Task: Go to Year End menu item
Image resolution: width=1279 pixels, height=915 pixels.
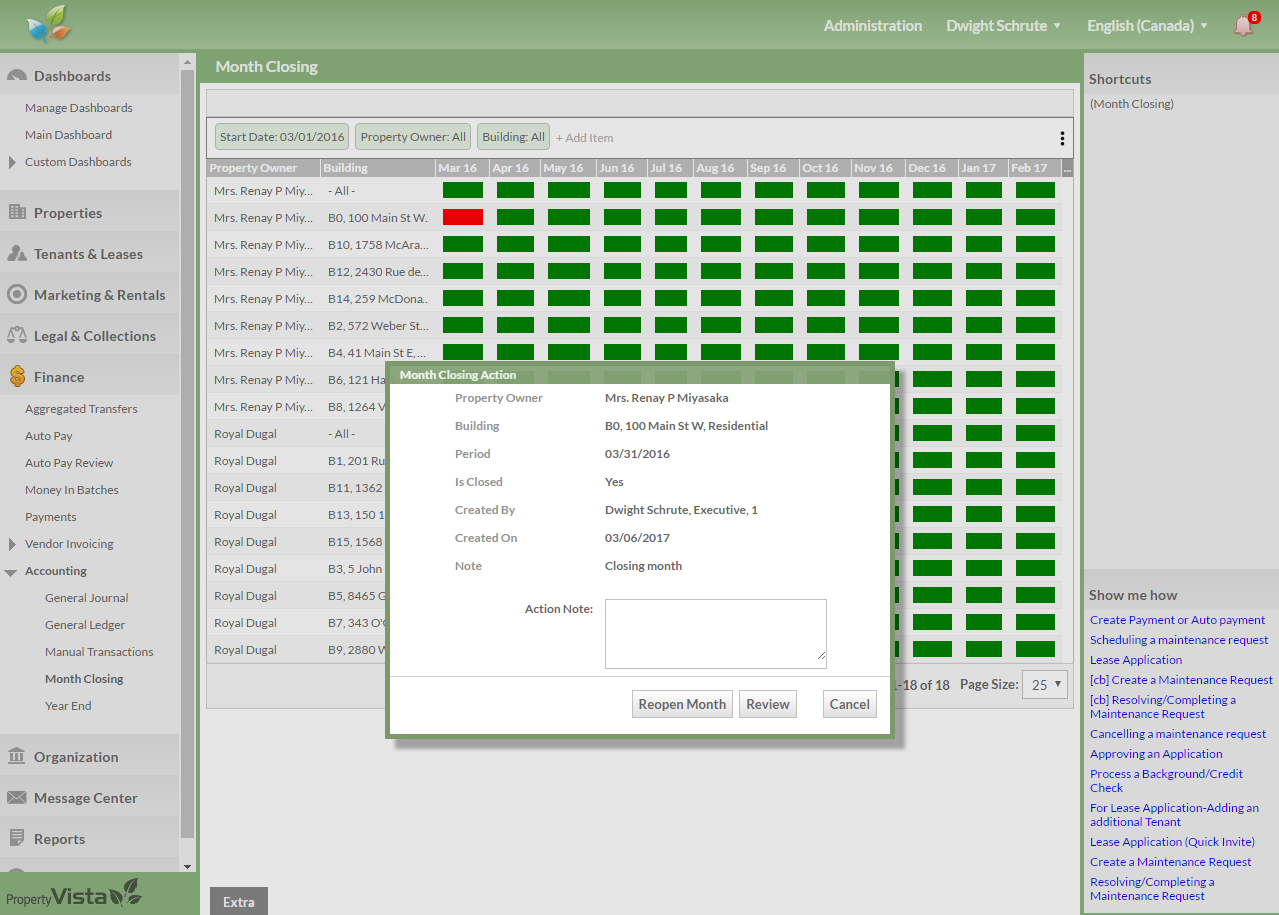Action: pos(68,706)
